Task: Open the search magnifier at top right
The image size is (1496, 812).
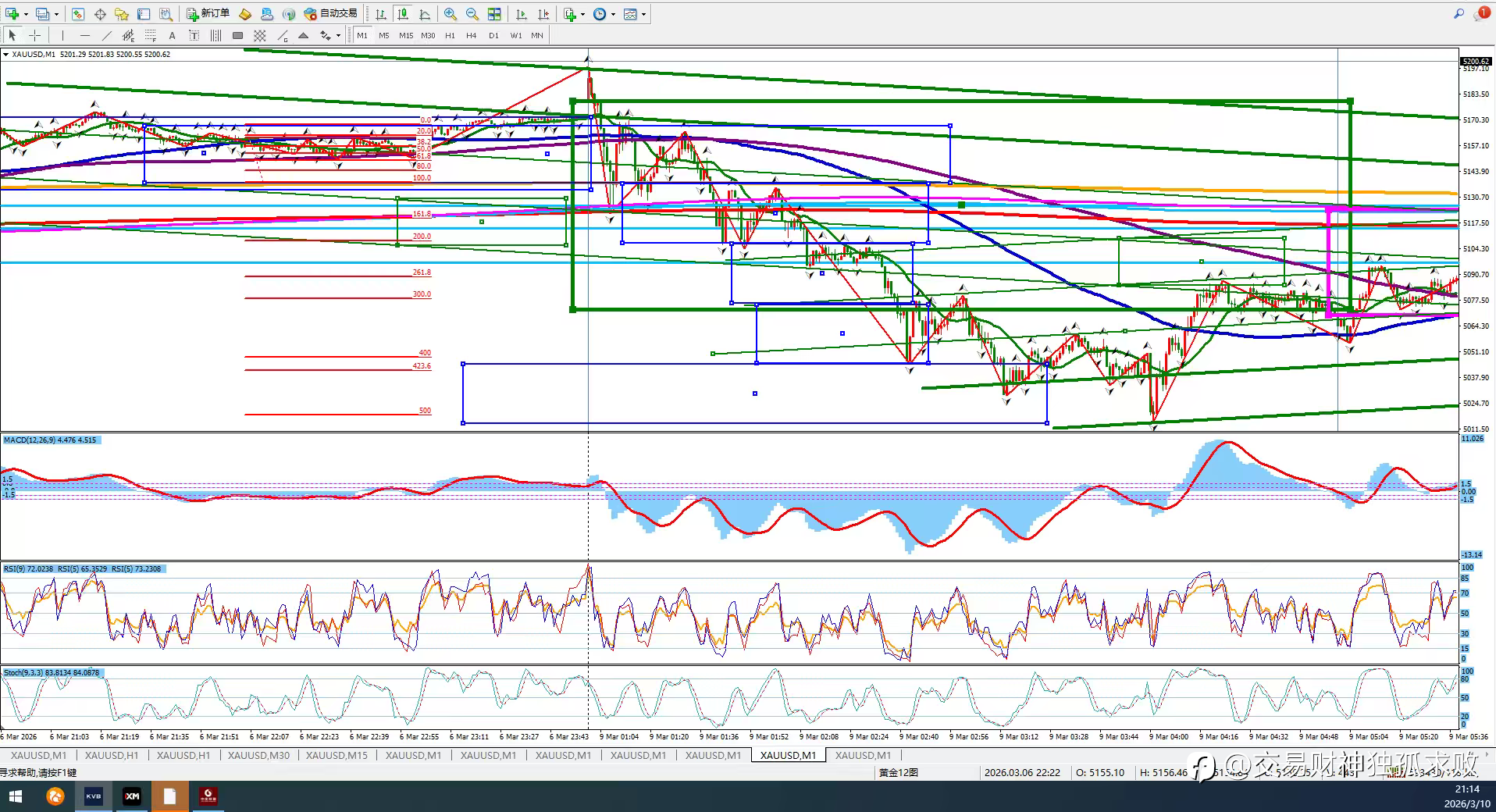Action: coord(1458,14)
